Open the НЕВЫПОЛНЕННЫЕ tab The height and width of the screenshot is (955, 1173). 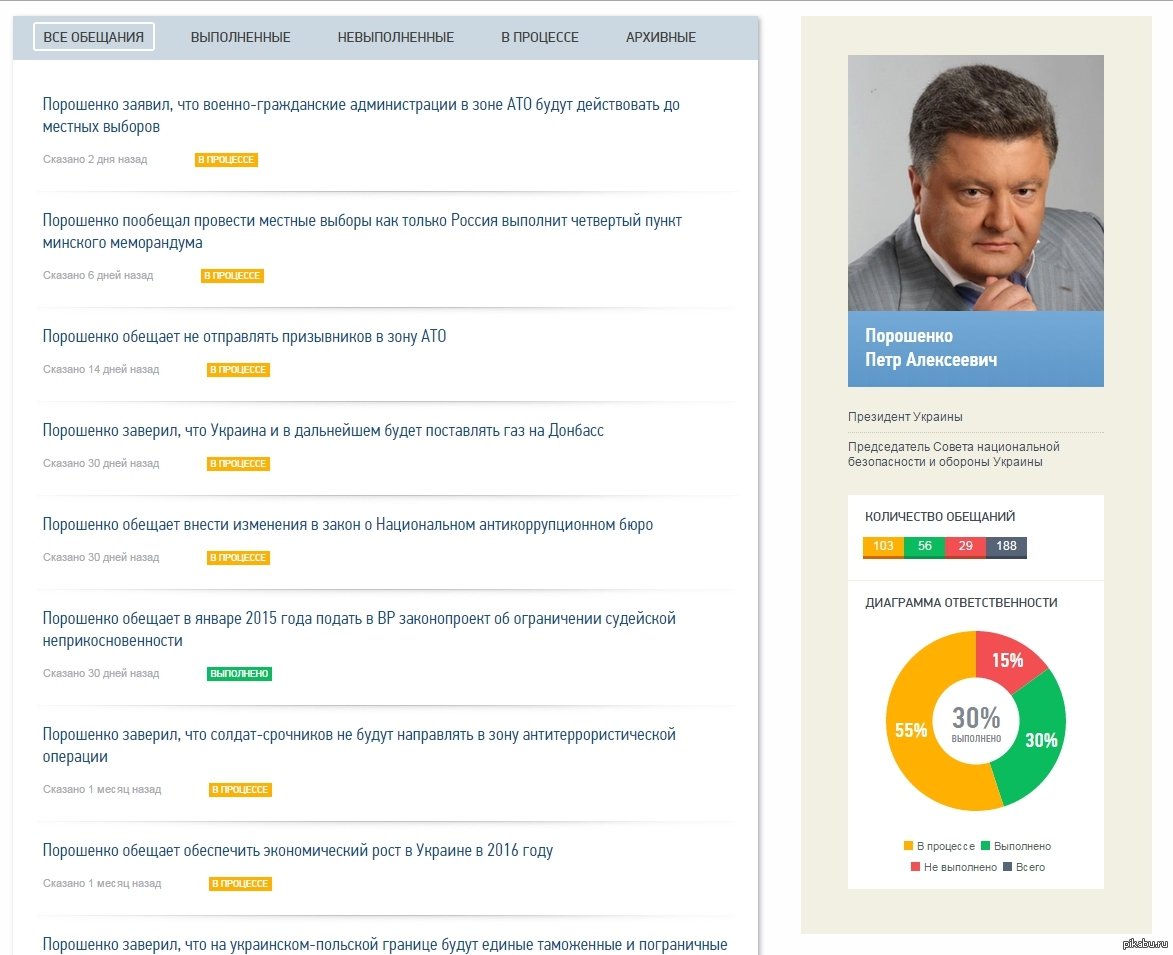(396, 37)
